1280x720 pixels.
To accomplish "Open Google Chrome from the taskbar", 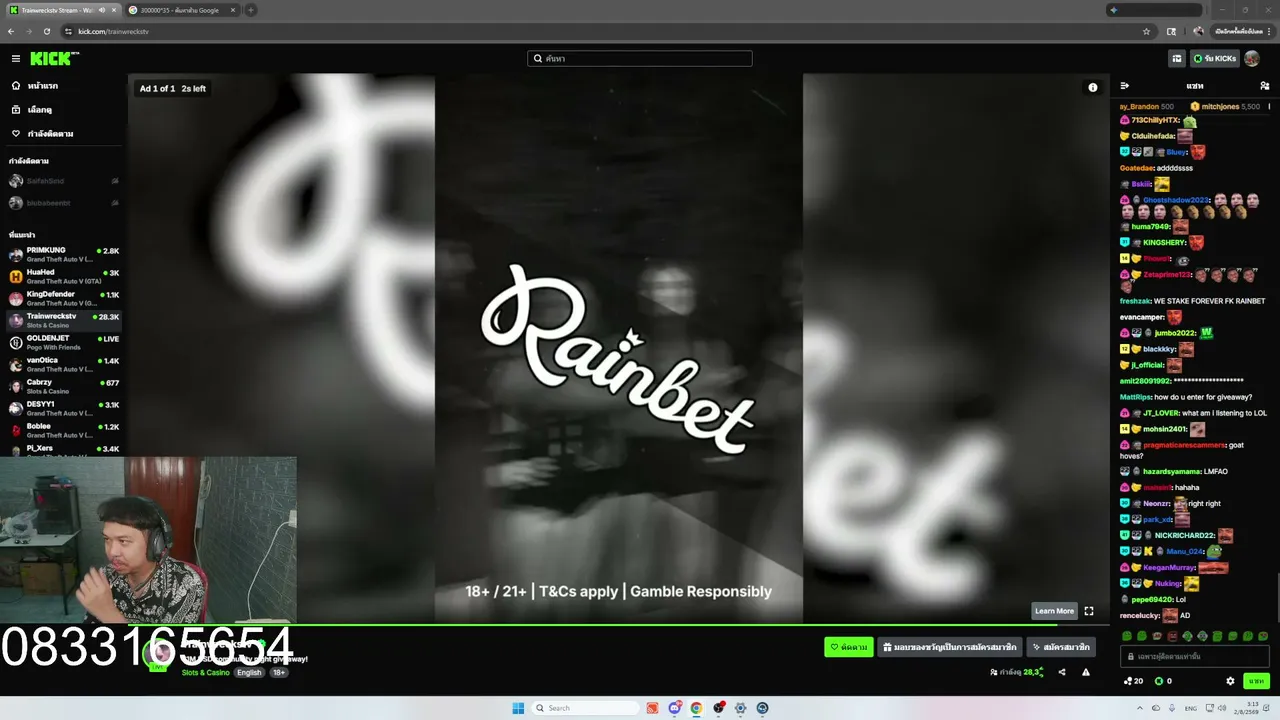I will pyautogui.click(x=696, y=708).
